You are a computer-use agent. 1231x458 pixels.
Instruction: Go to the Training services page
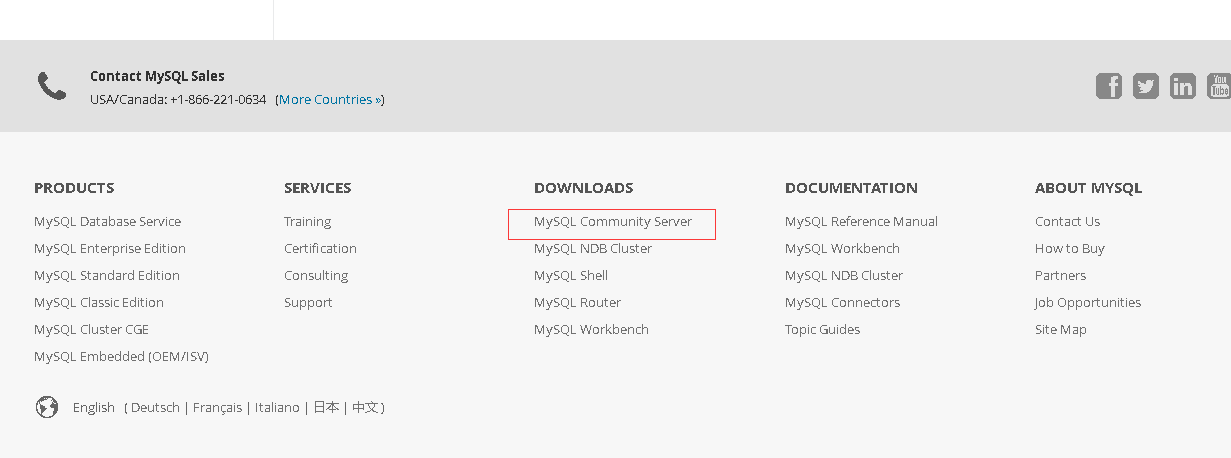307,222
